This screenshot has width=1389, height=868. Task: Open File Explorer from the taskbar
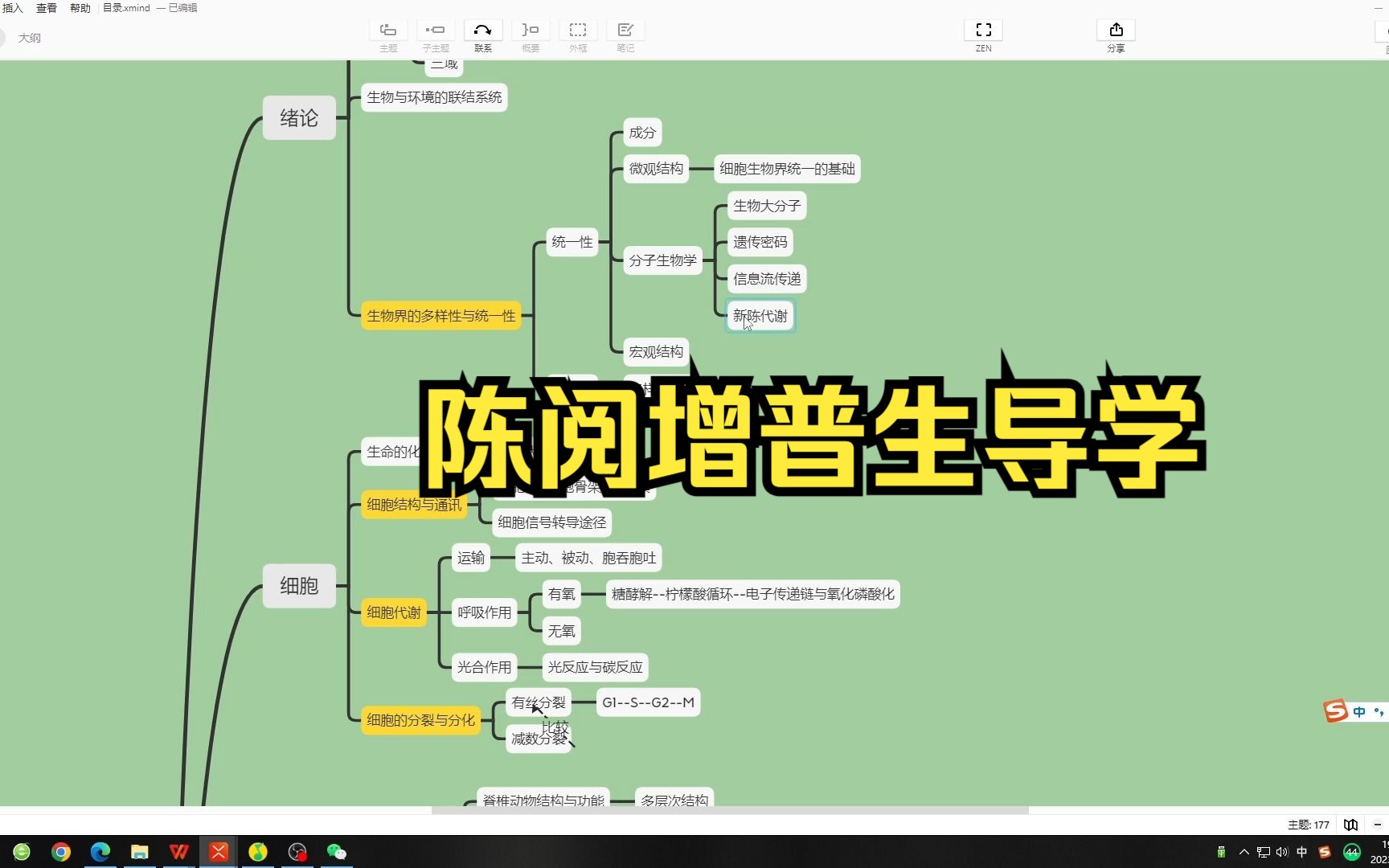point(140,852)
